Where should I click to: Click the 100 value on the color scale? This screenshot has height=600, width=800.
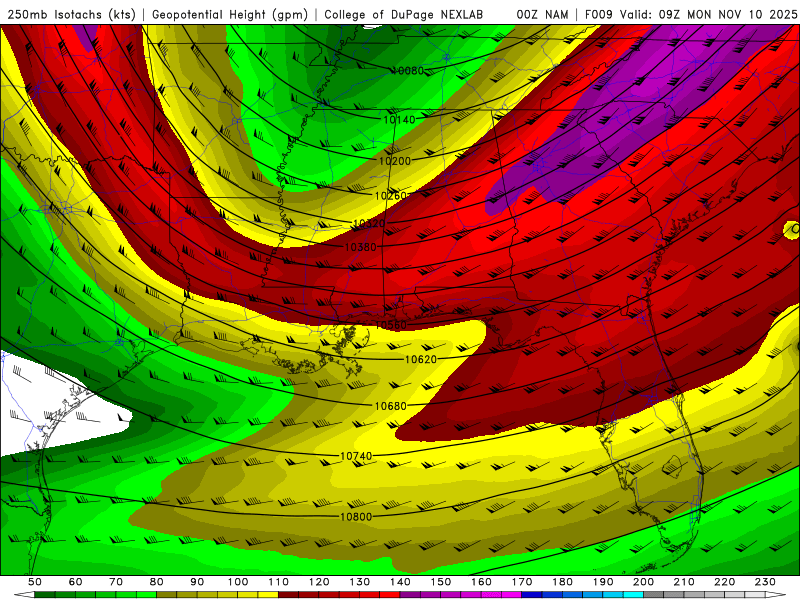pyautogui.click(x=238, y=582)
